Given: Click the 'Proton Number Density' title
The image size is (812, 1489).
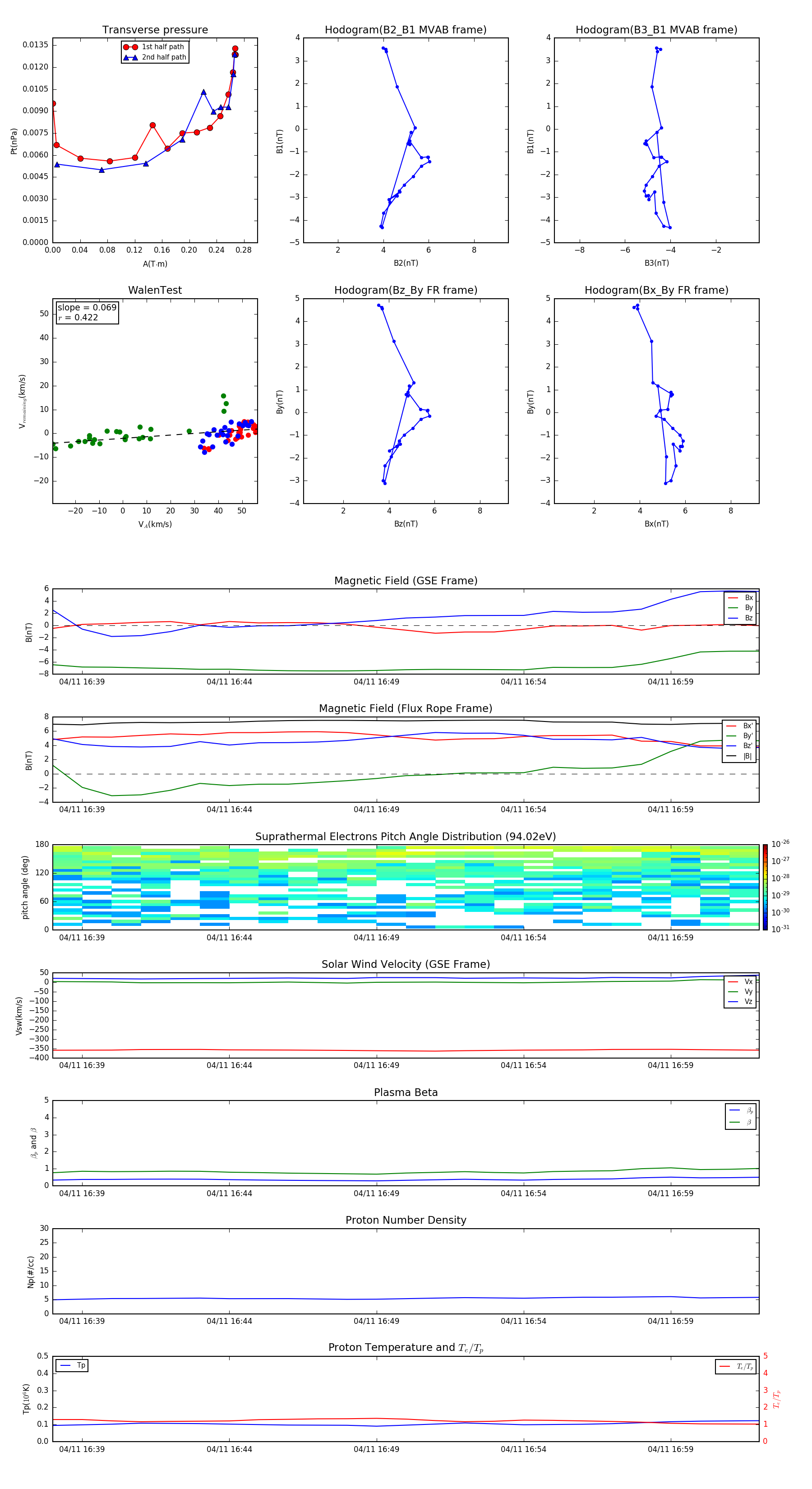Looking at the screenshot, I should [406, 1220].
